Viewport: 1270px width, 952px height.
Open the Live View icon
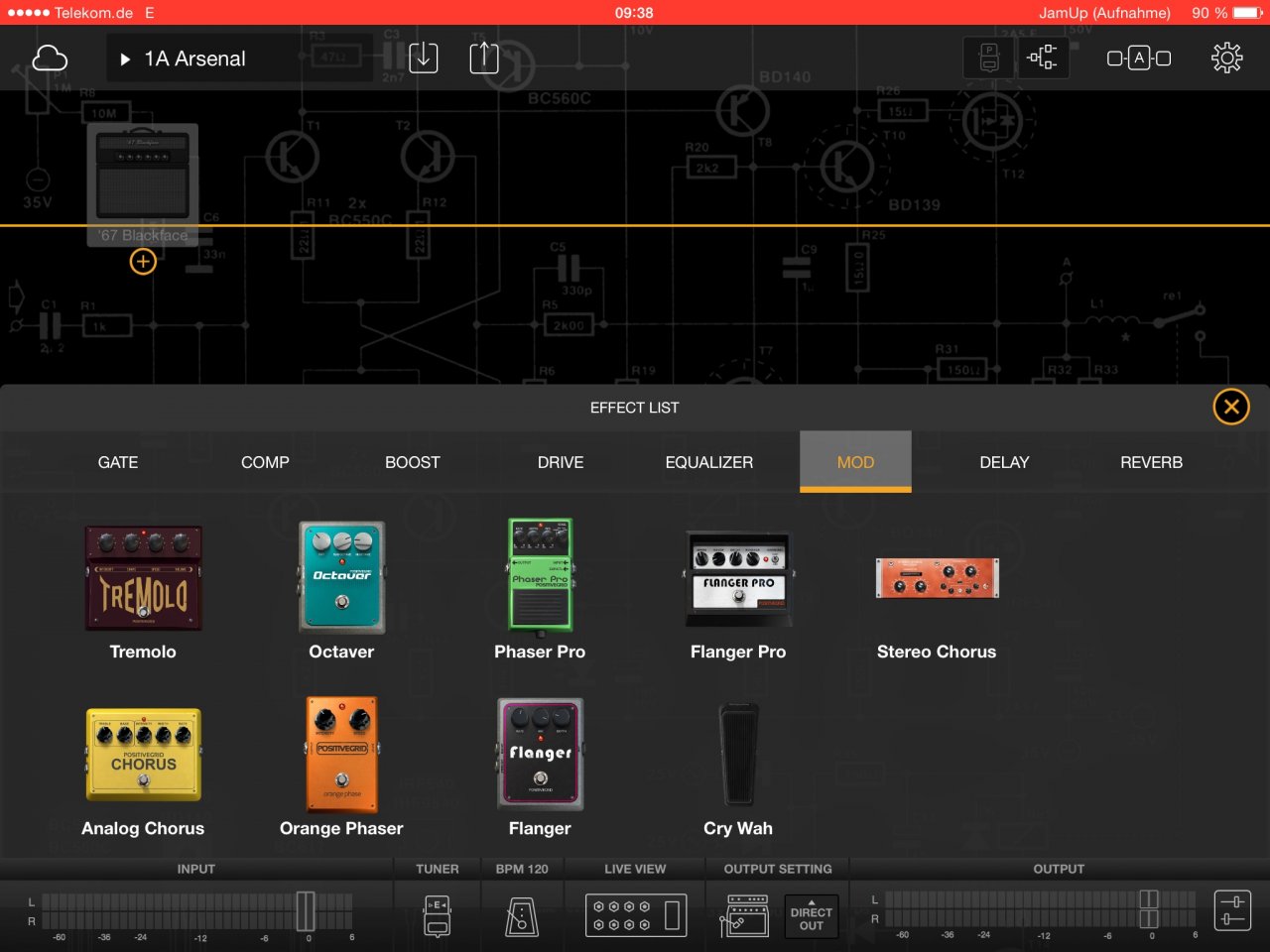pos(635,916)
